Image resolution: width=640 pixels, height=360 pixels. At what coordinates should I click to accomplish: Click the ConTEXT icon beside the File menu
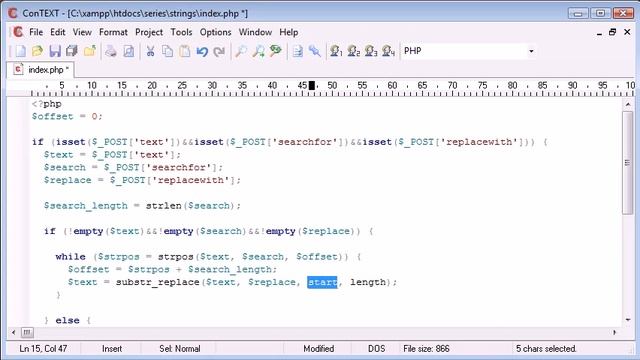[x=18, y=32]
